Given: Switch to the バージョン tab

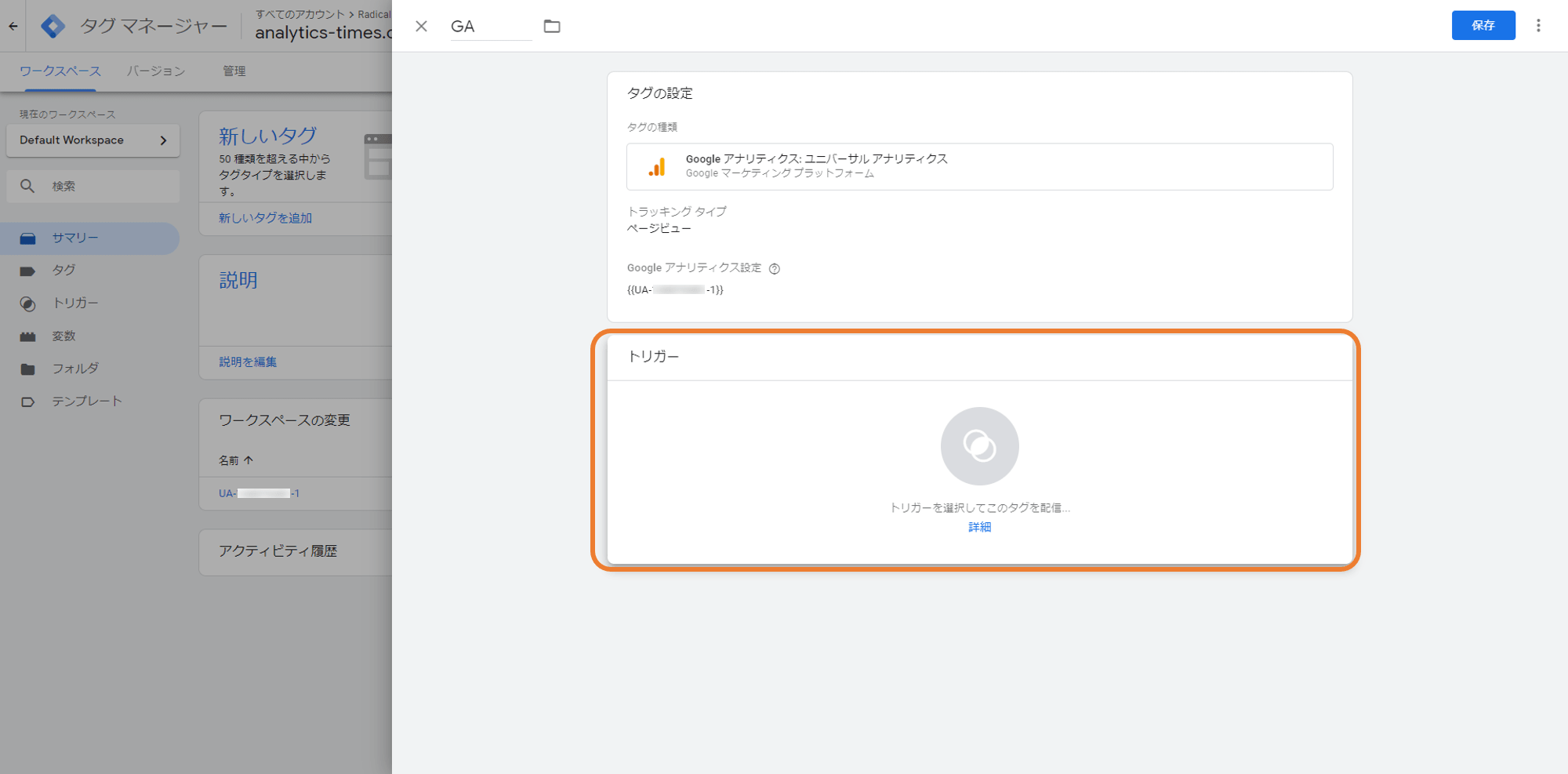Looking at the screenshot, I should (156, 71).
